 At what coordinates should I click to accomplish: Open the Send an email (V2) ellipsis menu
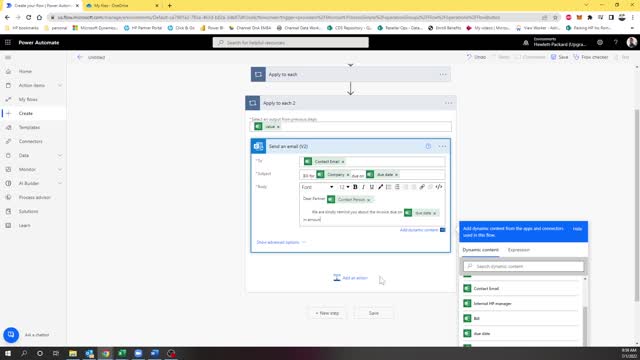(442, 146)
